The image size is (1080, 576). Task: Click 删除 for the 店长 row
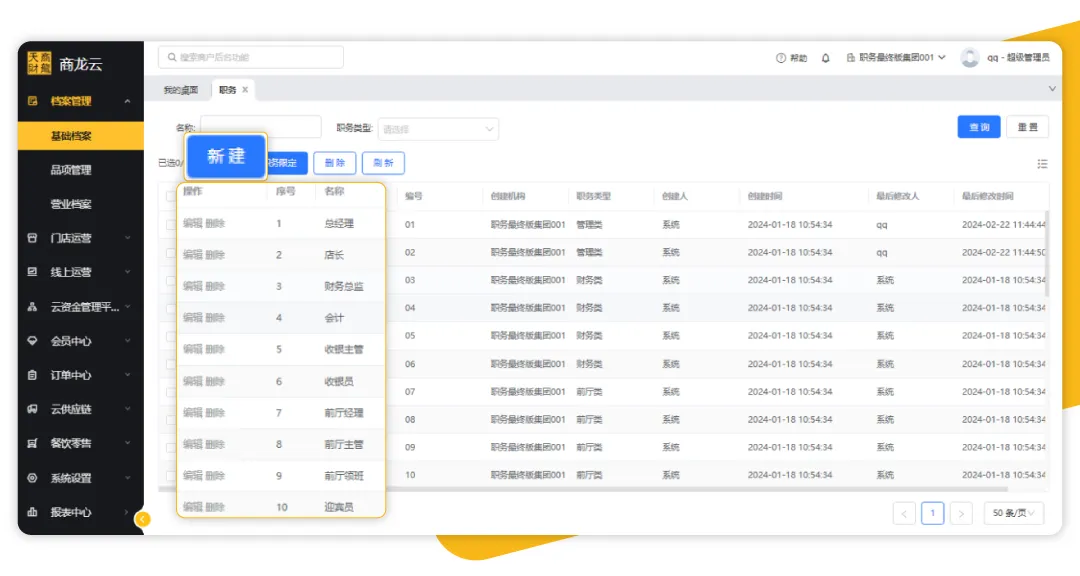[215, 255]
